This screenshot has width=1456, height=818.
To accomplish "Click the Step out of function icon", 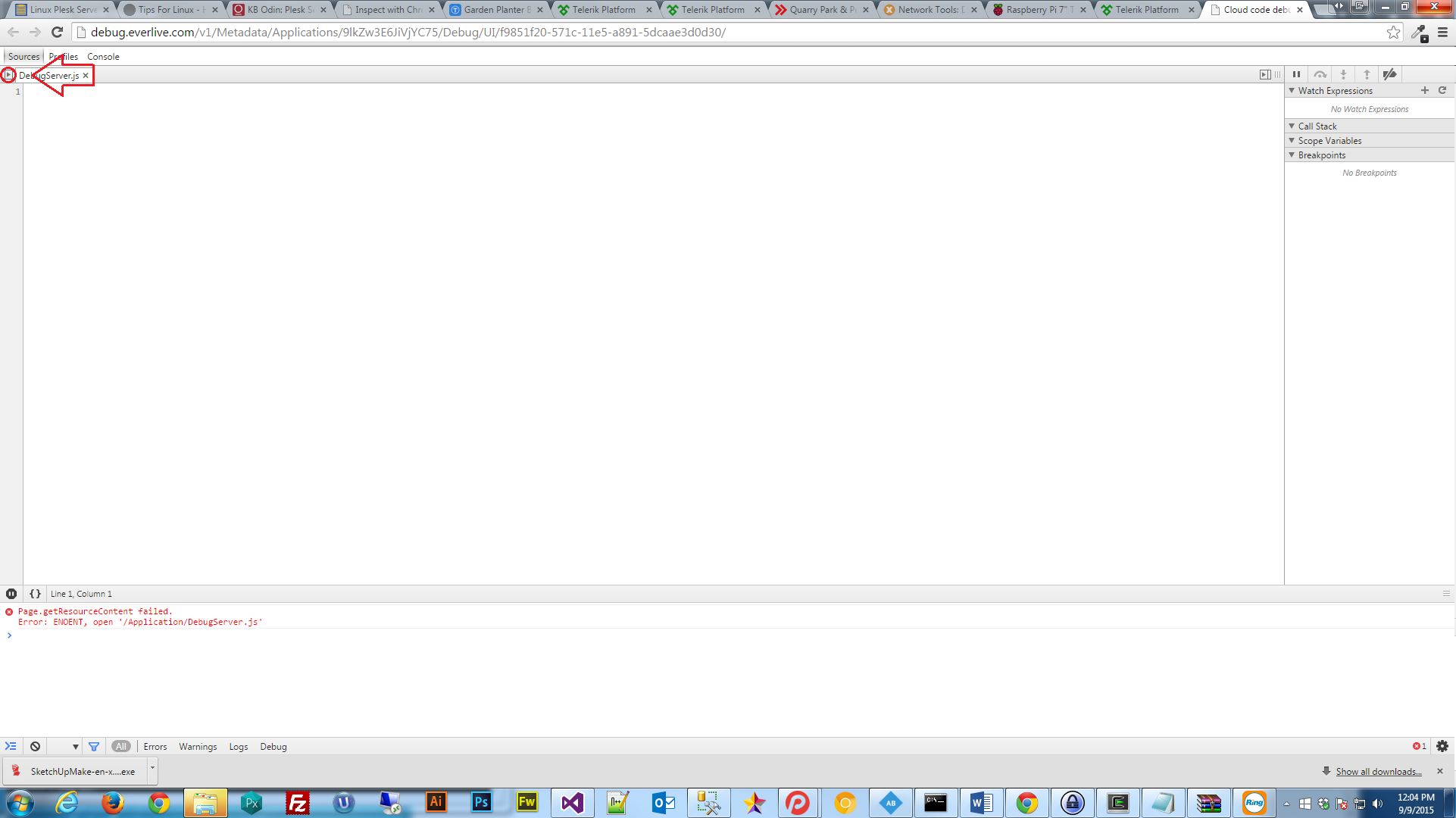I will (1367, 74).
